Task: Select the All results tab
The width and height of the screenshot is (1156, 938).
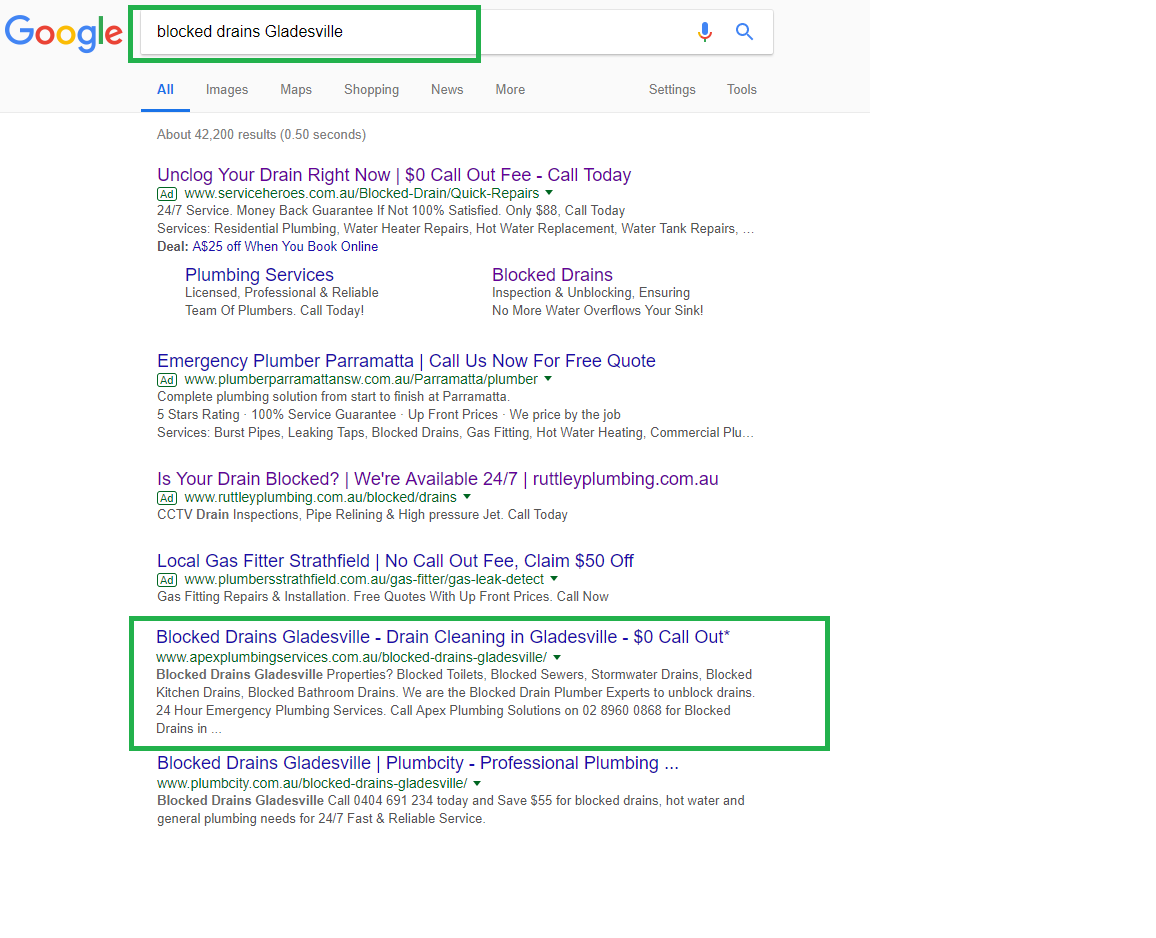Action: (165, 89)
